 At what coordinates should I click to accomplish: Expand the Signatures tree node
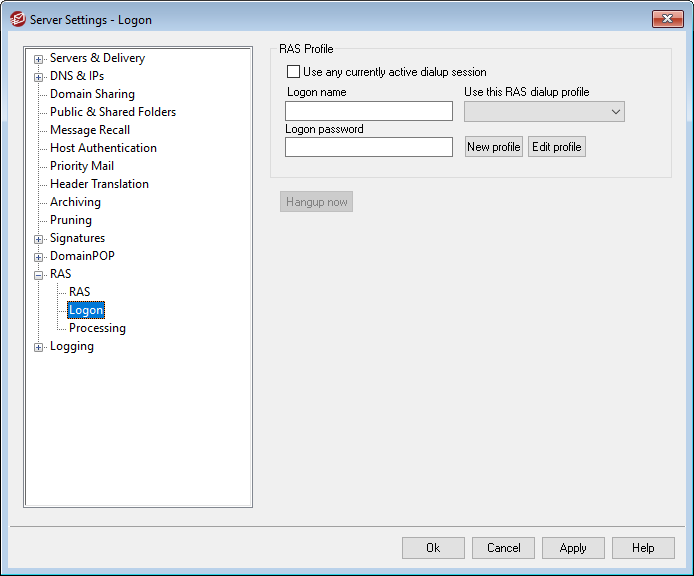[39, 239]
